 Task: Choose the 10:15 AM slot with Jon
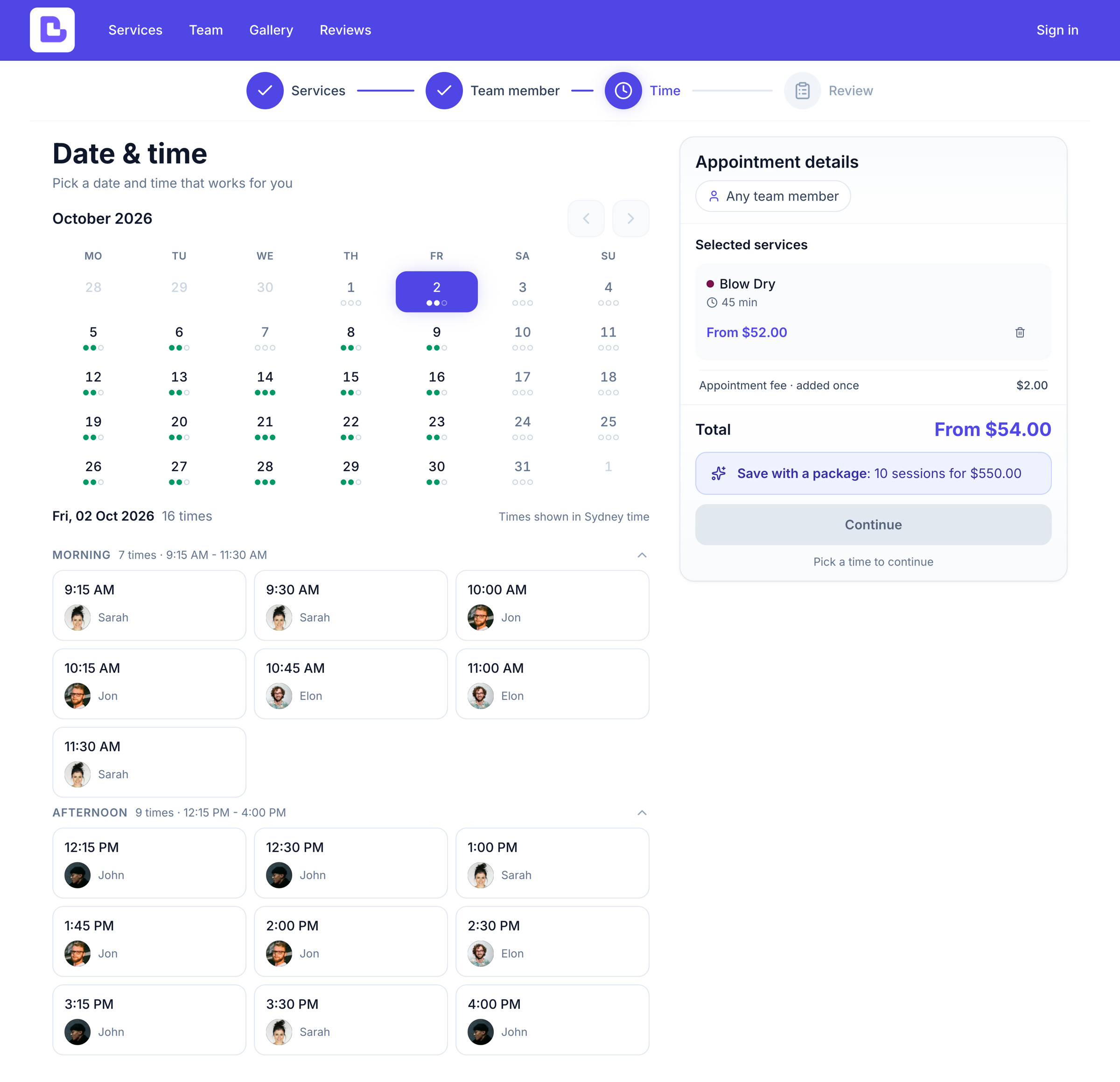(149, 684)
